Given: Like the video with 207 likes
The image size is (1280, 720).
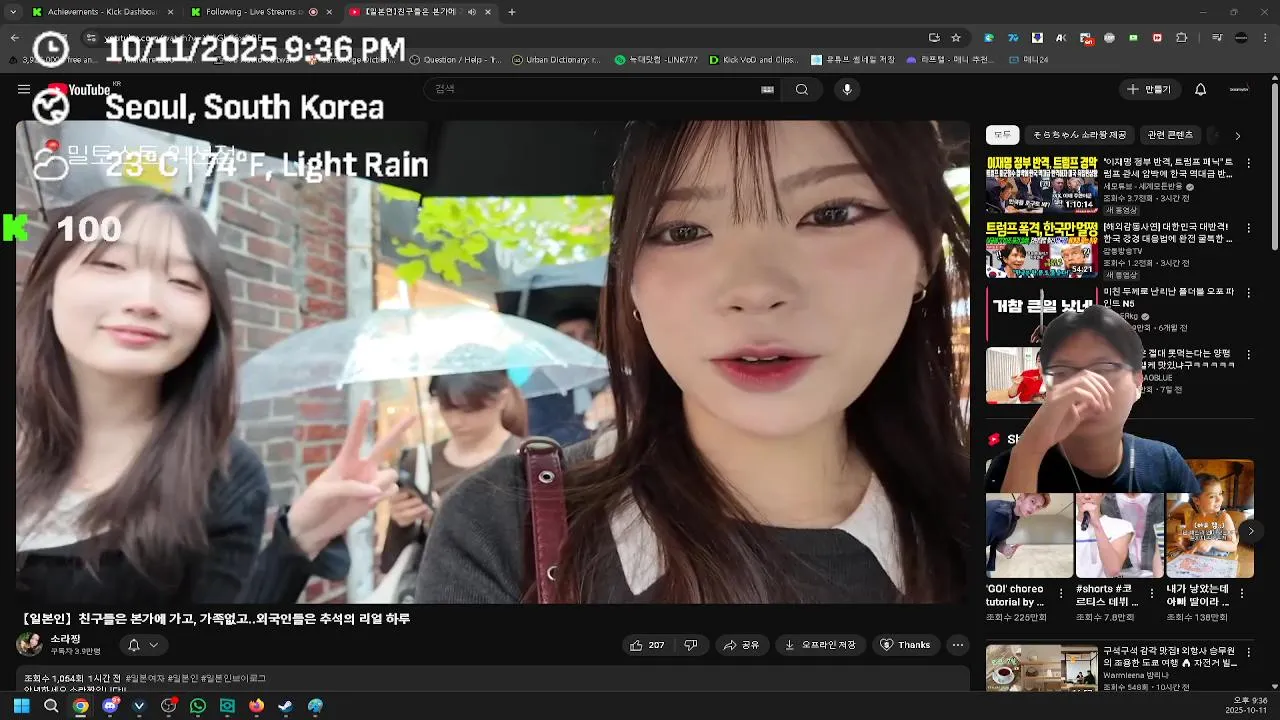Looking at the screenshot, I should pyautogui.click(x=647, y=645).
